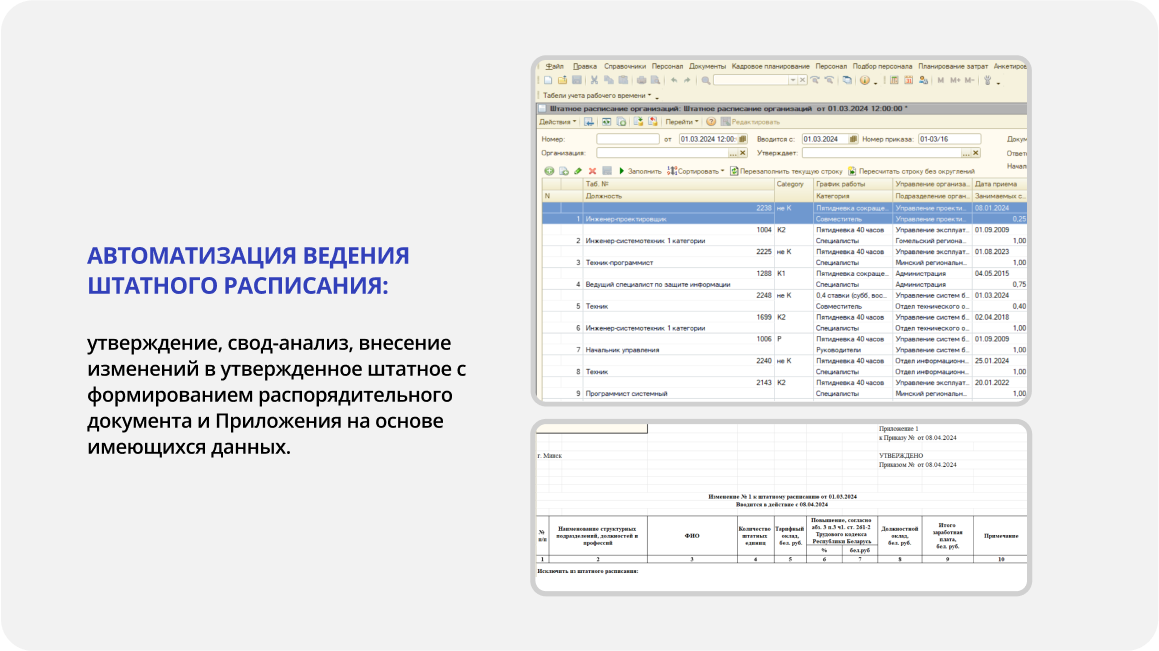This screenshot has width=1159, height=651.
Task: Open calendar picker for Вводится с date
Action: (853, 139)
